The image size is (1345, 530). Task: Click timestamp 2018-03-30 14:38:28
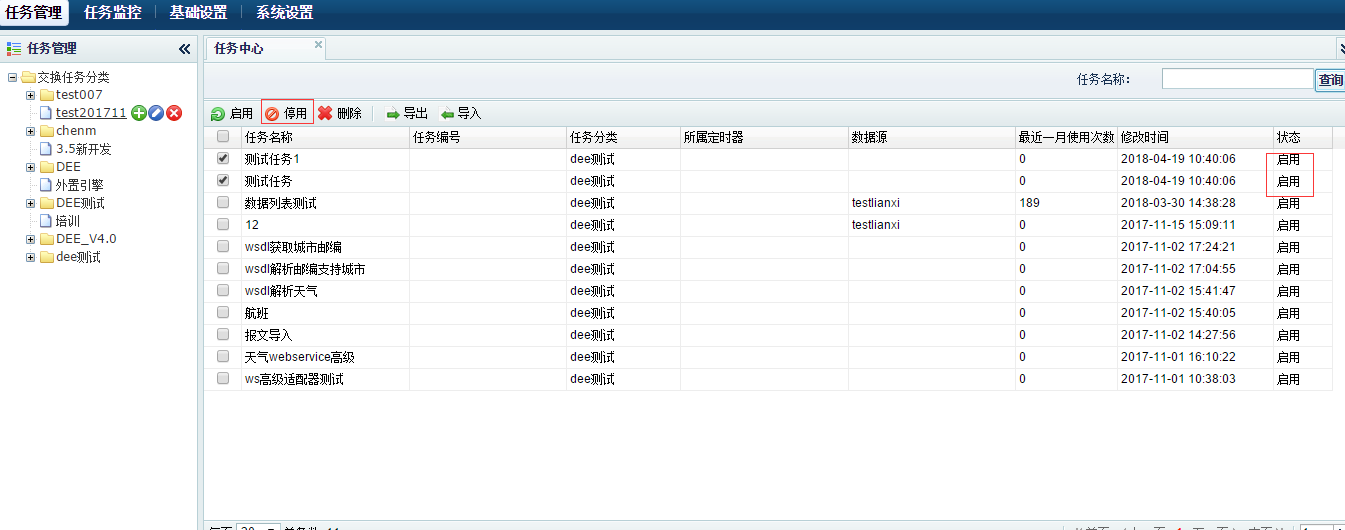click(1178, 203)
